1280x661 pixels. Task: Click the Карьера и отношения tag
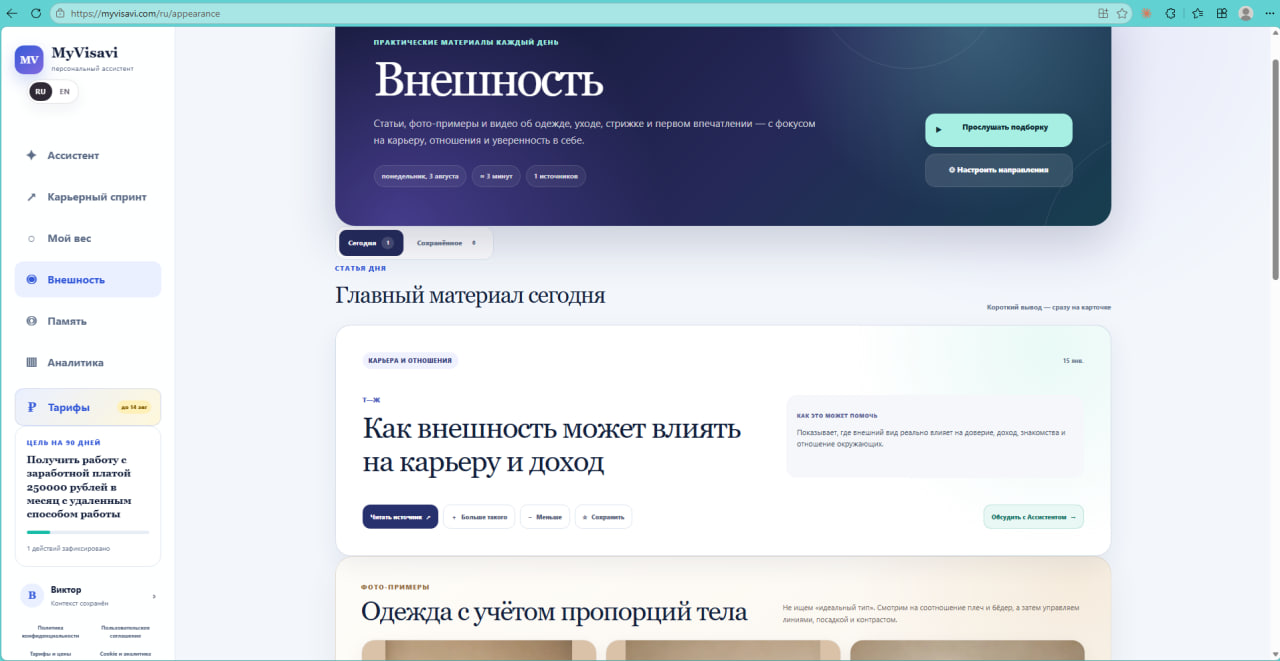[410, 360]
